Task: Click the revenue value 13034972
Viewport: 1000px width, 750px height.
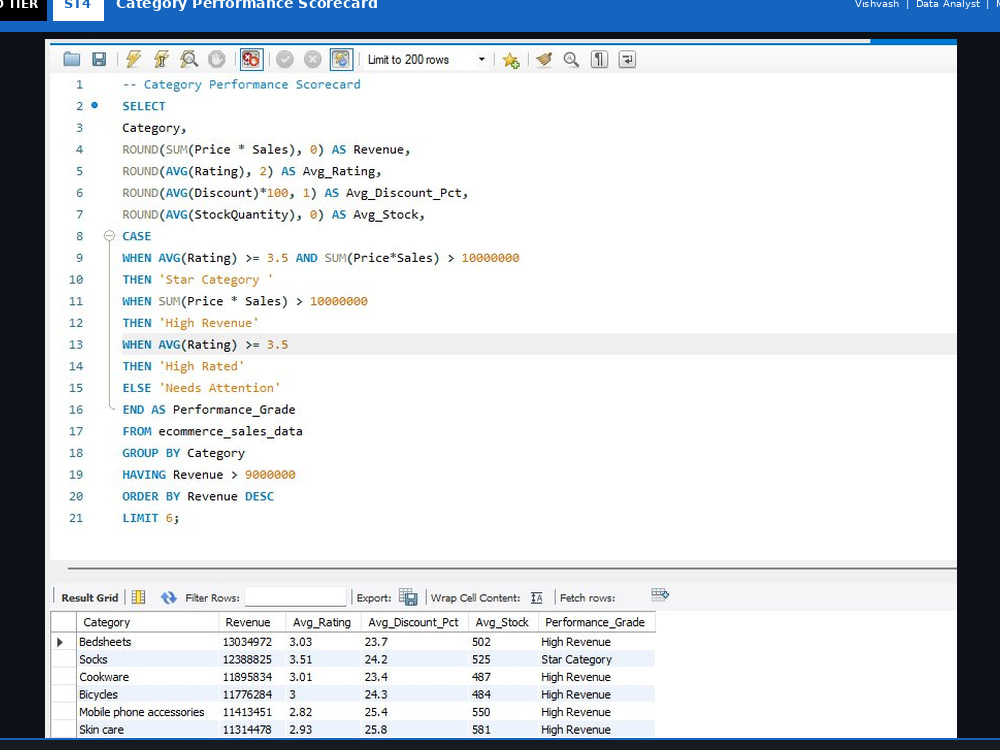Action: pos(247,642)
